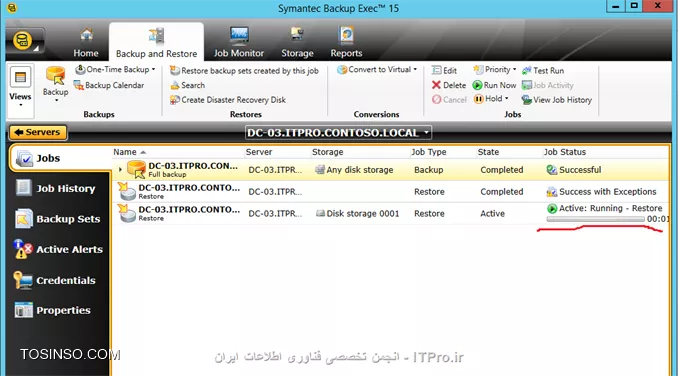Create Disaster Recovery Disk

pyautogui.click(x=228, y=100)
